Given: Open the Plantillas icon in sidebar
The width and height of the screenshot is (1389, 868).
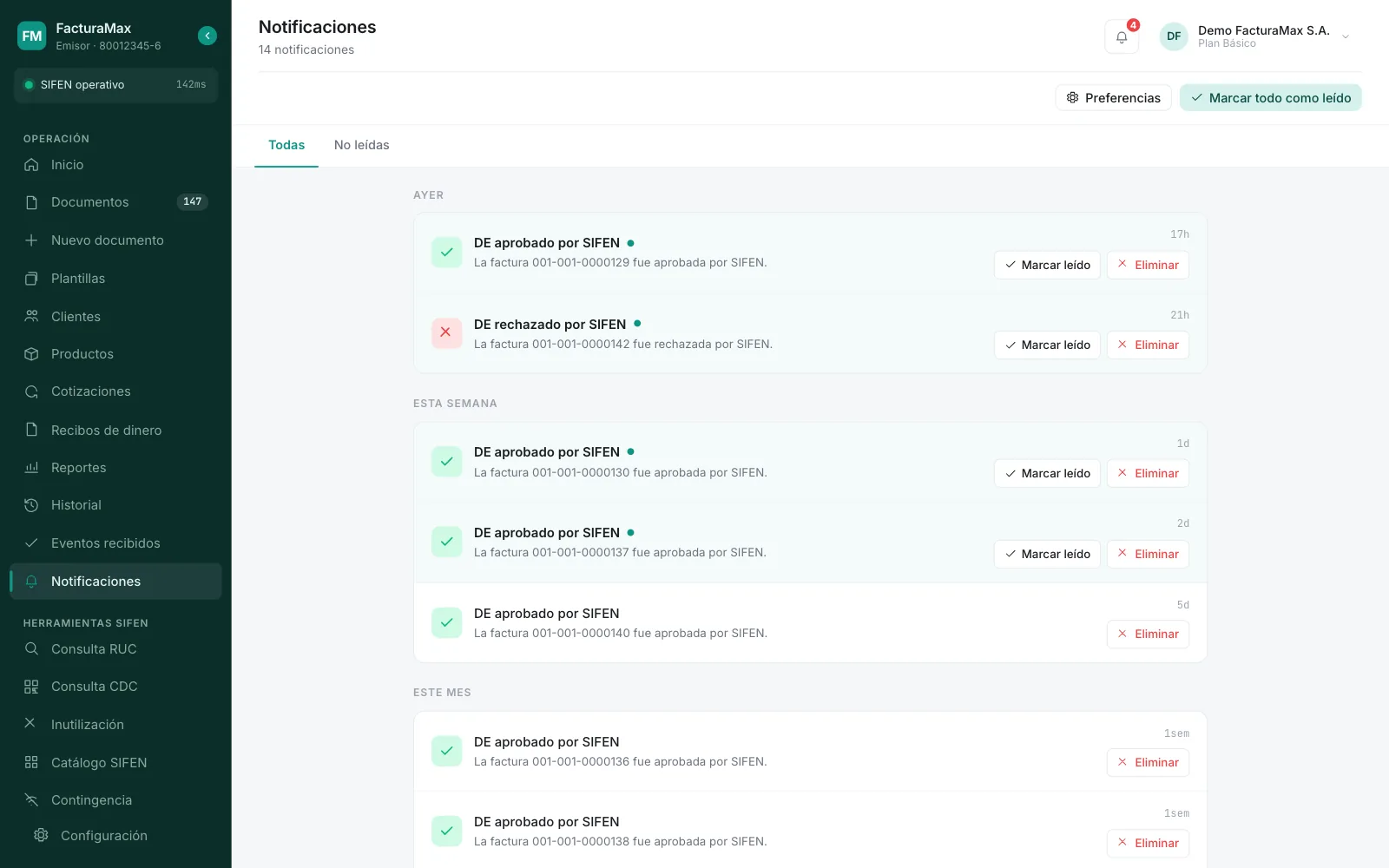Looking at the screenshot, I should 31,279.
